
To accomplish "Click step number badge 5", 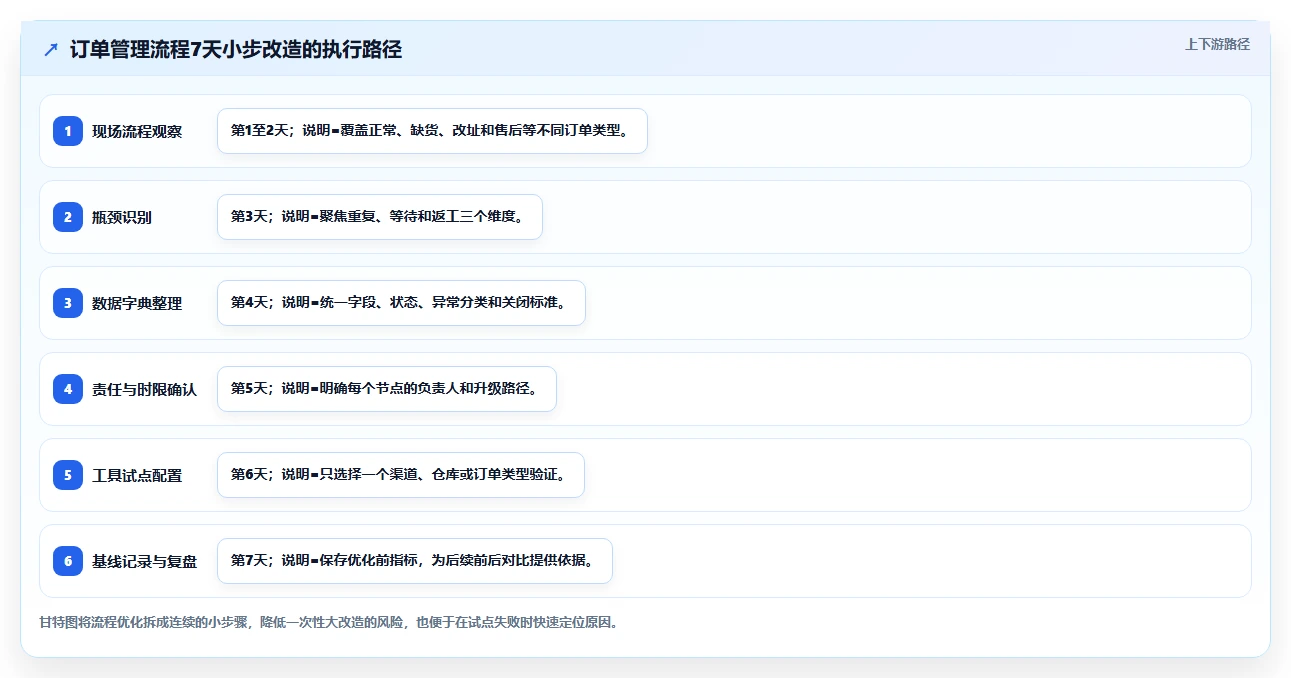I will [x=68, y=475].
